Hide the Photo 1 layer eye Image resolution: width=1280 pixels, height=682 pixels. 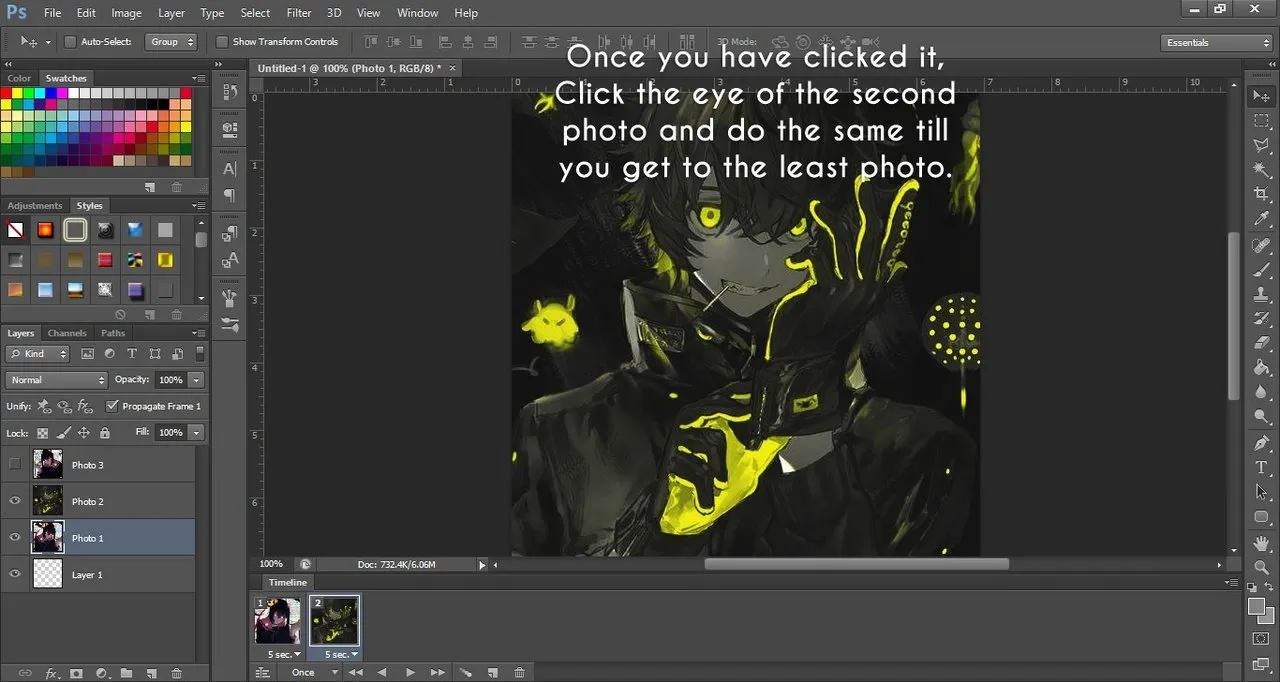tap(14, 538)
